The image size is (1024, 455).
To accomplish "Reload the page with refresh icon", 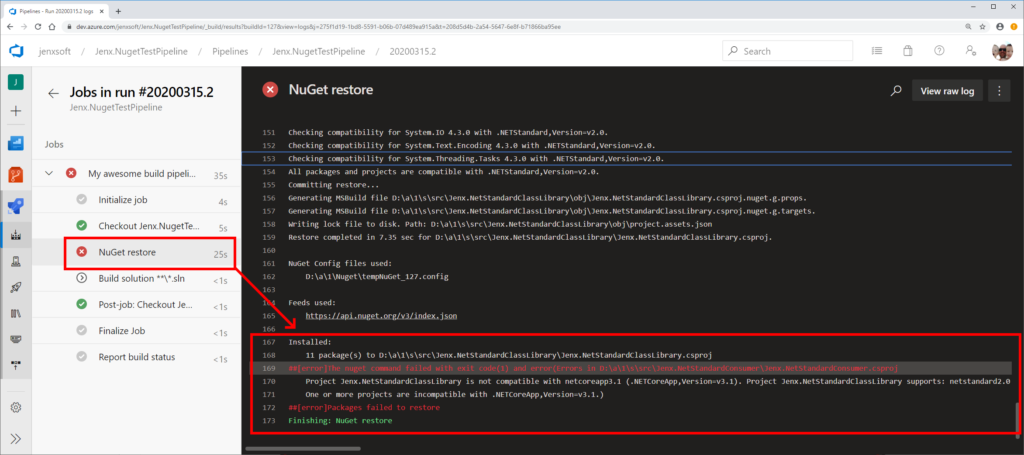I will click(x=39, y=27).
